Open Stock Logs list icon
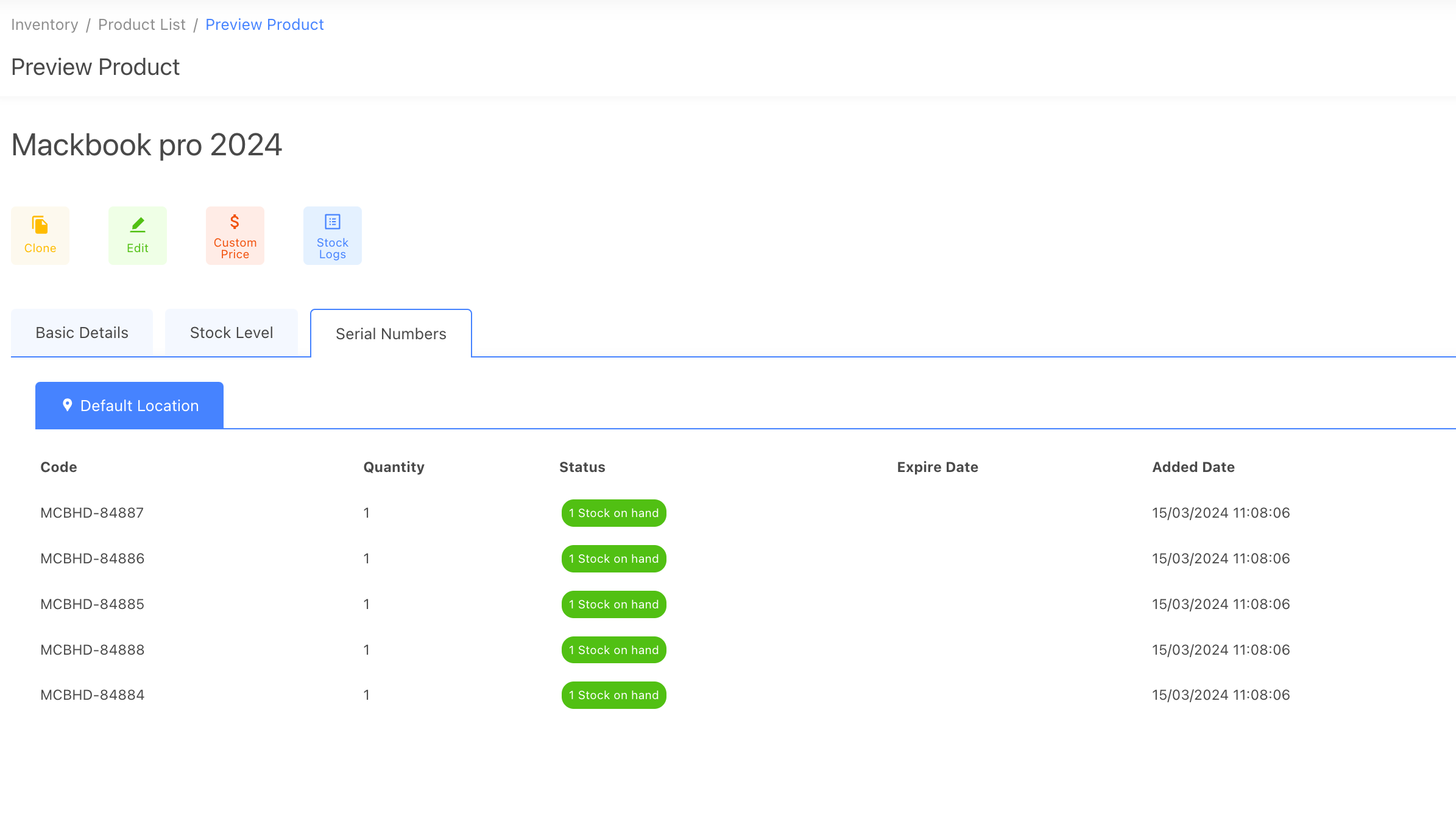Screen dimensions: 1456x838 click(333, 222)
